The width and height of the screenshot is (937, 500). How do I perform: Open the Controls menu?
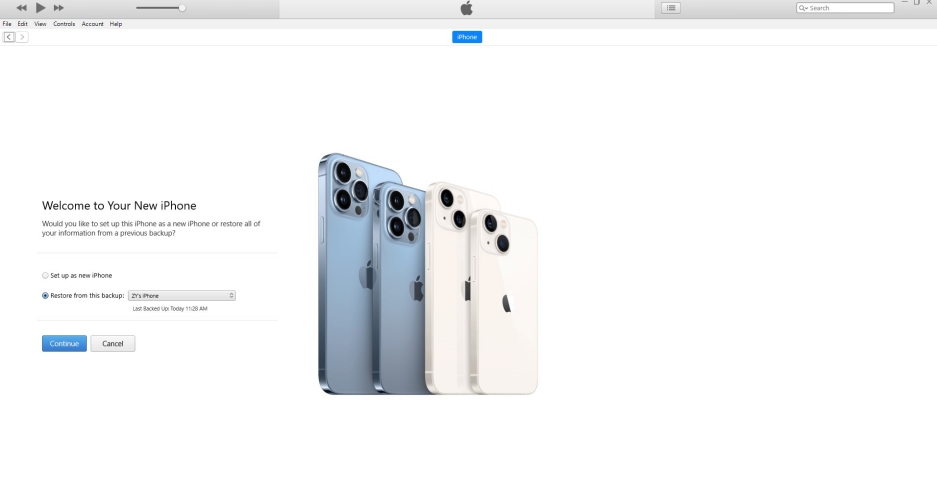coord(64,24)
